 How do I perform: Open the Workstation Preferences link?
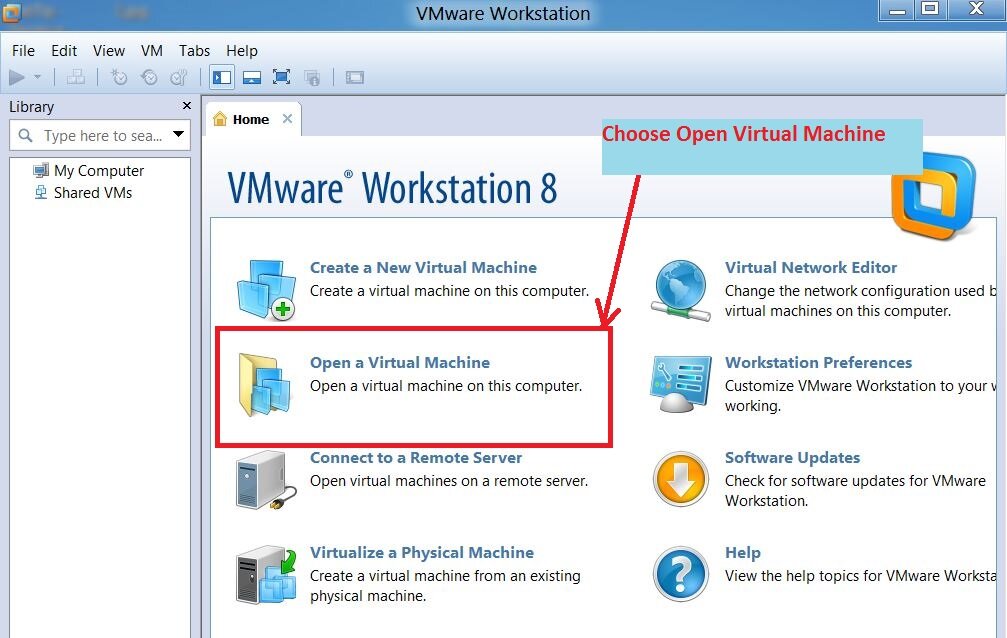(818, 362)
